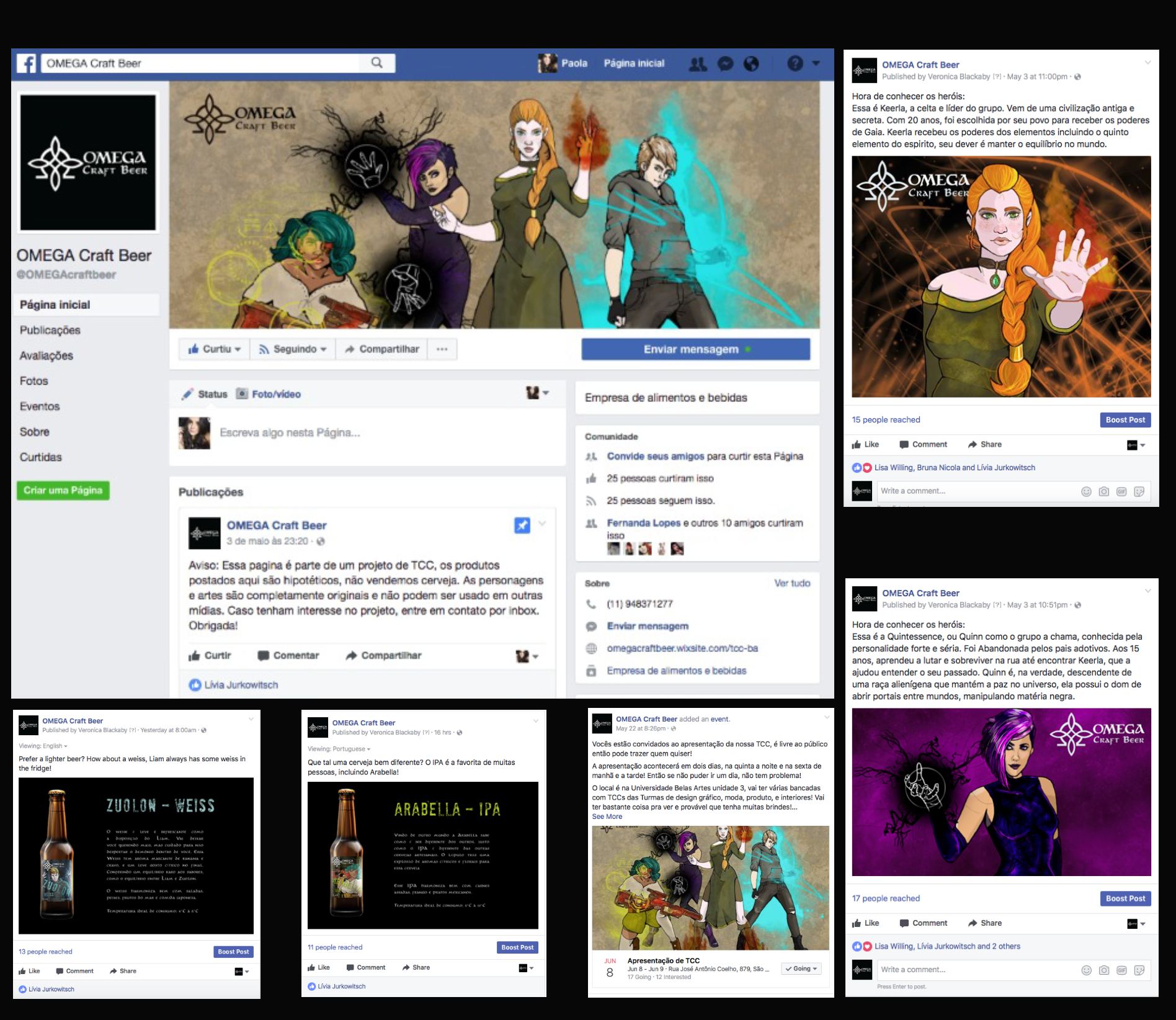Select Página inicial in left sidebar
1176x1020 pixels.
click(x=86, y=305)
